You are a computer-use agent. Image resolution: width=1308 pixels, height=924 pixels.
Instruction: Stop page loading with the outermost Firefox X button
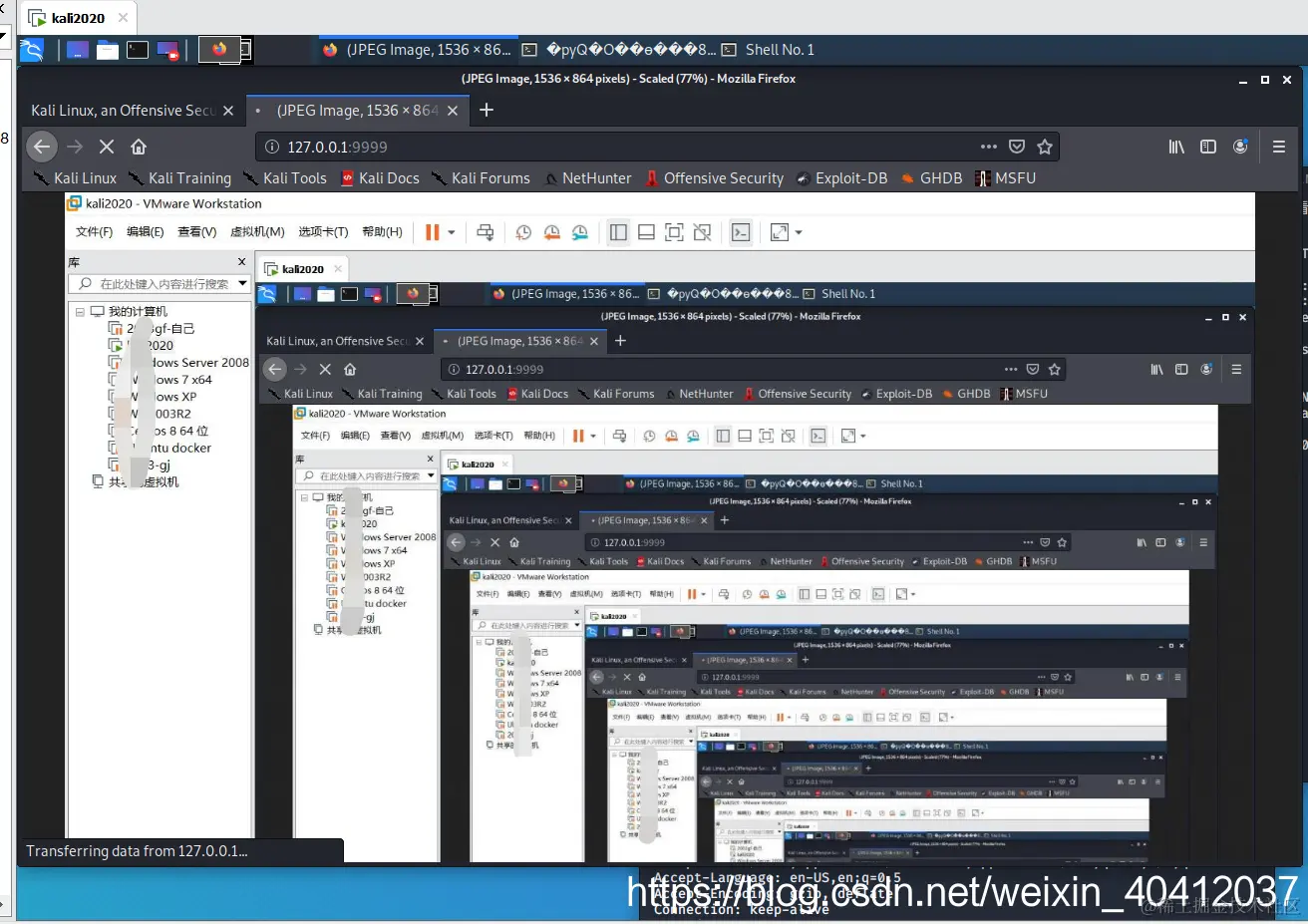[x=107, y=147]
